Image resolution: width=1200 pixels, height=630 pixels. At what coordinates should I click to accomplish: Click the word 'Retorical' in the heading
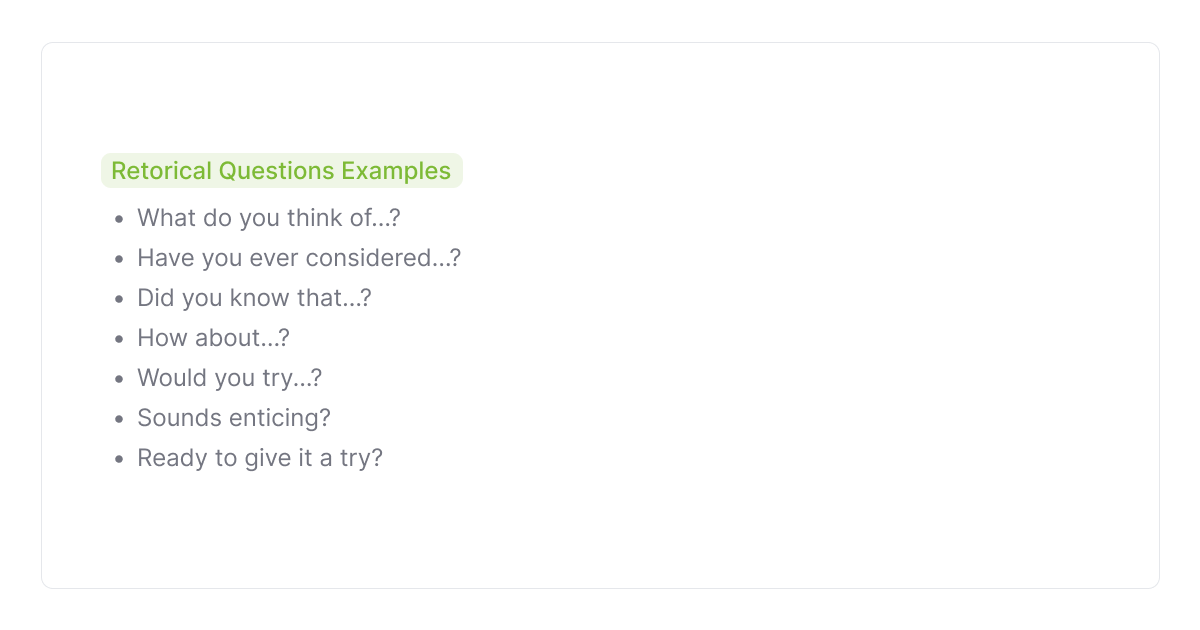(x=161, y=171)
